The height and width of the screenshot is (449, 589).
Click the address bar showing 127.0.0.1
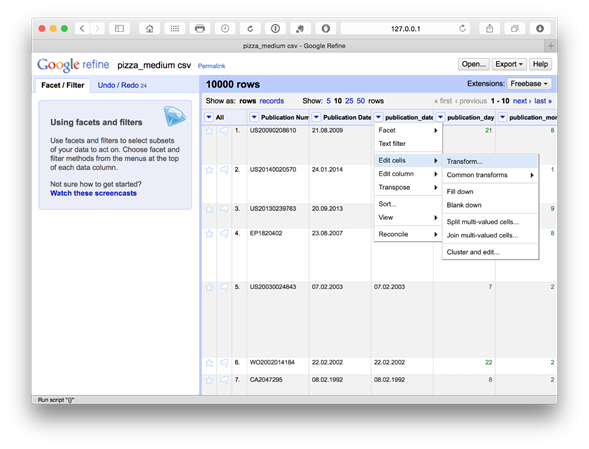406,29
